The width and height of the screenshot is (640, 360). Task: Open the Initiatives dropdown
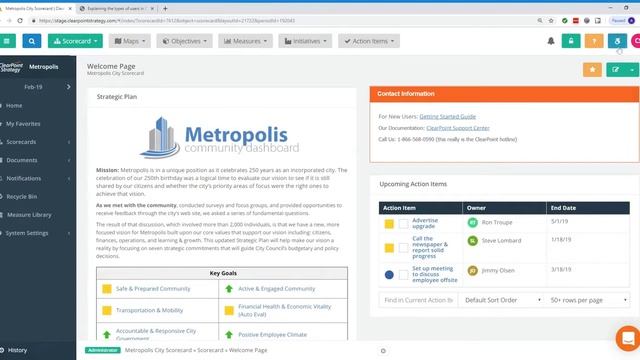305,41
